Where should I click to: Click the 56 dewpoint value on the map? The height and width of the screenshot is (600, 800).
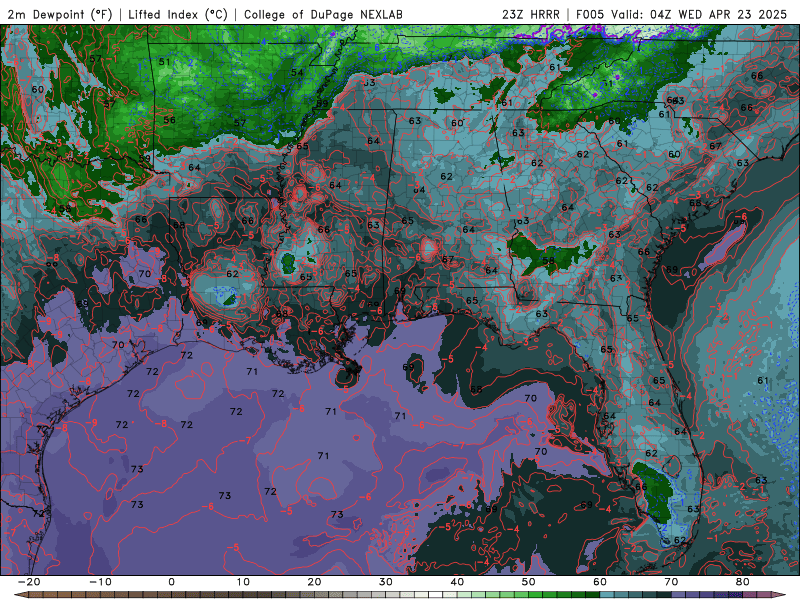(169, 120)
